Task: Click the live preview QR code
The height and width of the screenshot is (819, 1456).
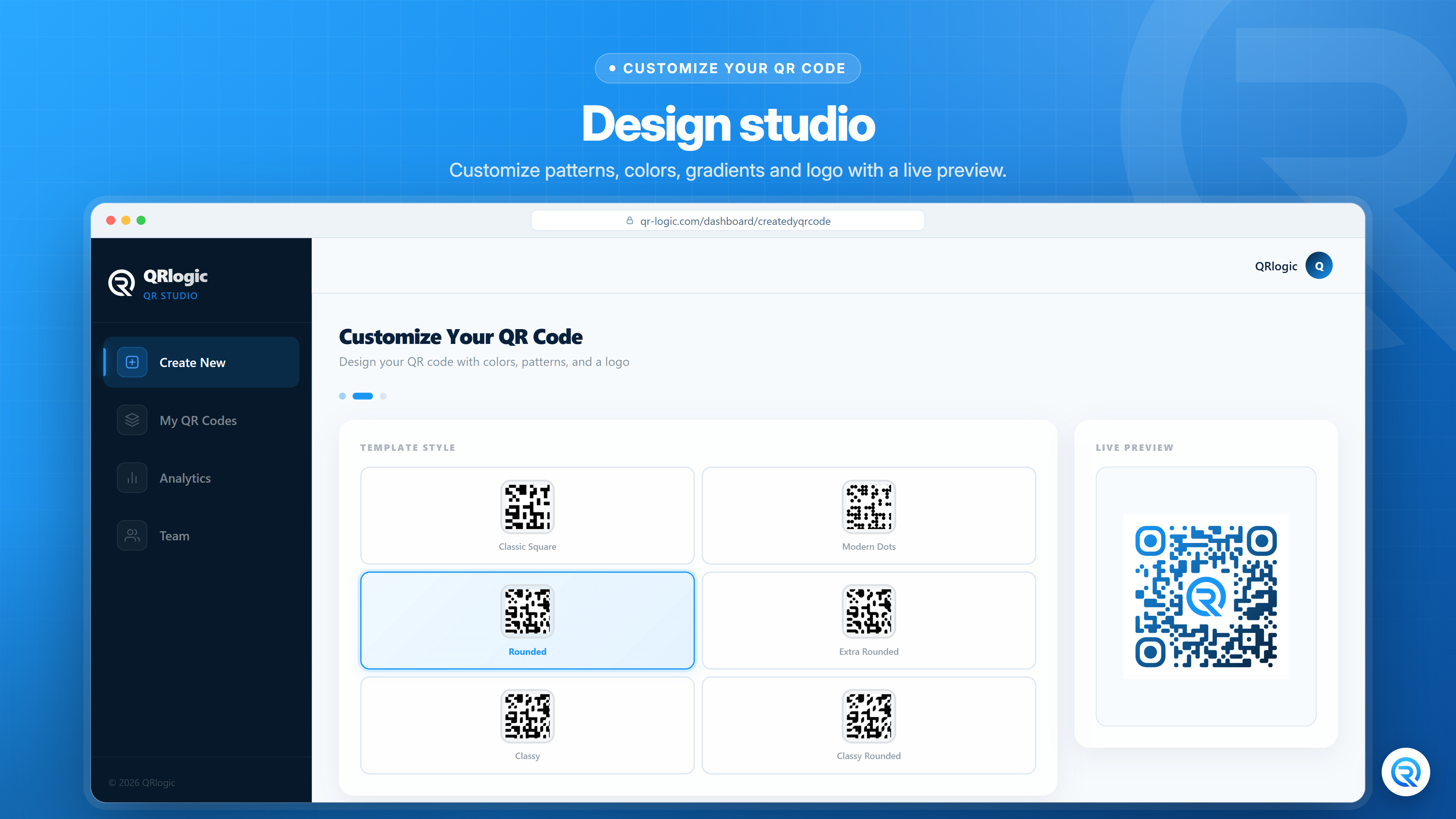Action: coord(1206,596)
